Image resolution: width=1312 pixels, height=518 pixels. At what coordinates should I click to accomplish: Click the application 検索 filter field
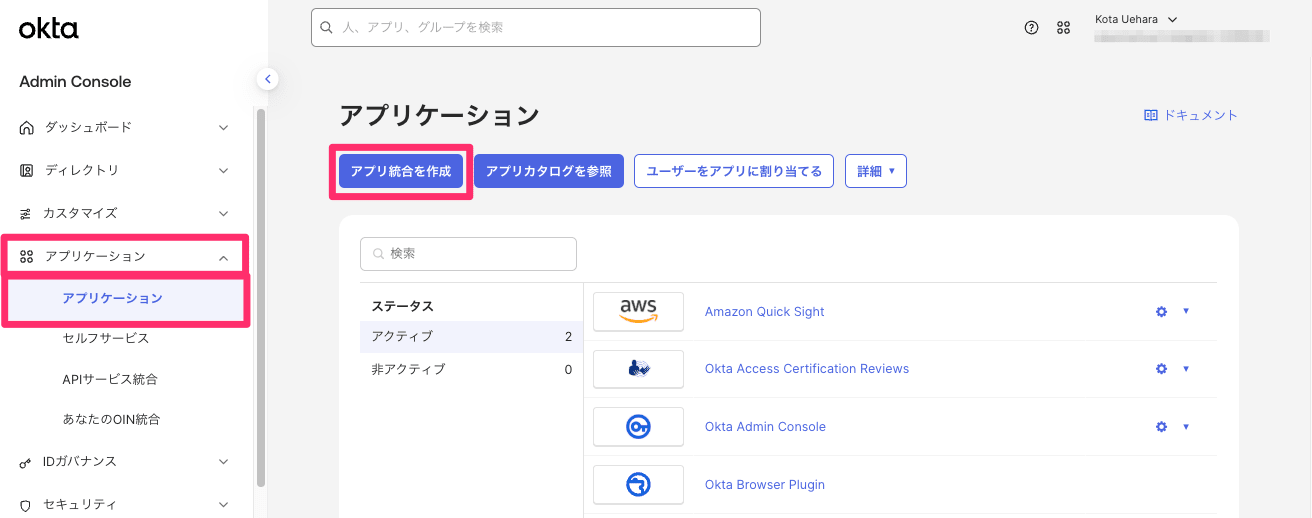pyautogui.click(x=468, y=254)
